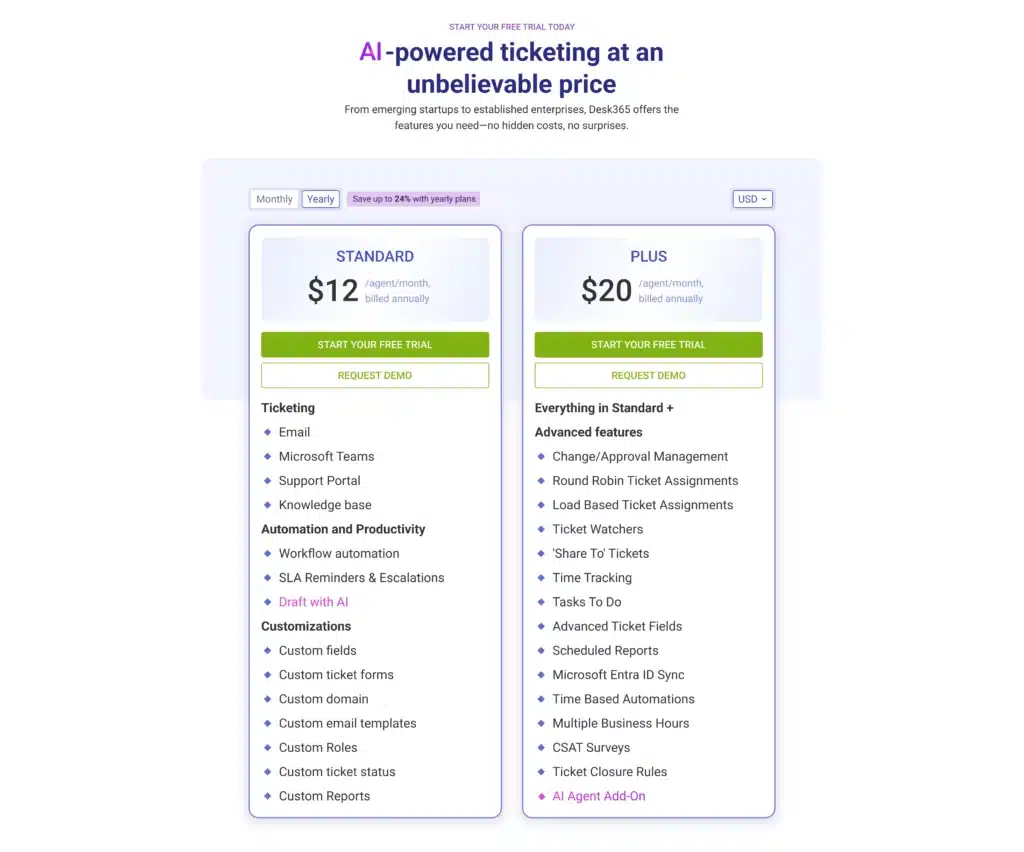This screenshot has height=852, width=1024.
Task: Click diamond bullet beside Scheduled Reports
Action: [541, 650]
